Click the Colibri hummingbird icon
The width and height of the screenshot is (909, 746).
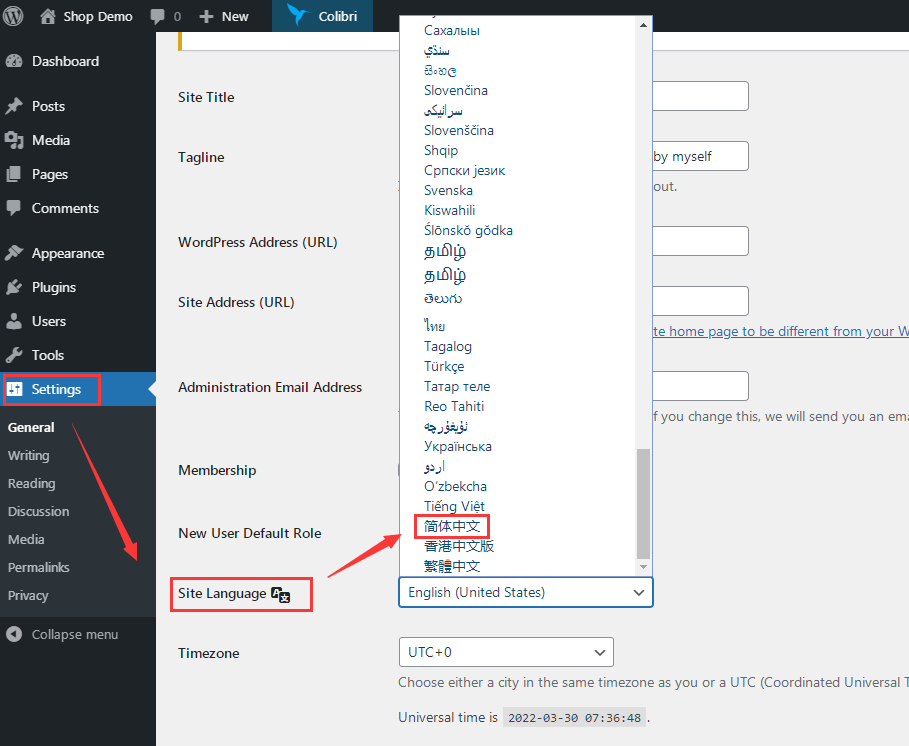298,15
